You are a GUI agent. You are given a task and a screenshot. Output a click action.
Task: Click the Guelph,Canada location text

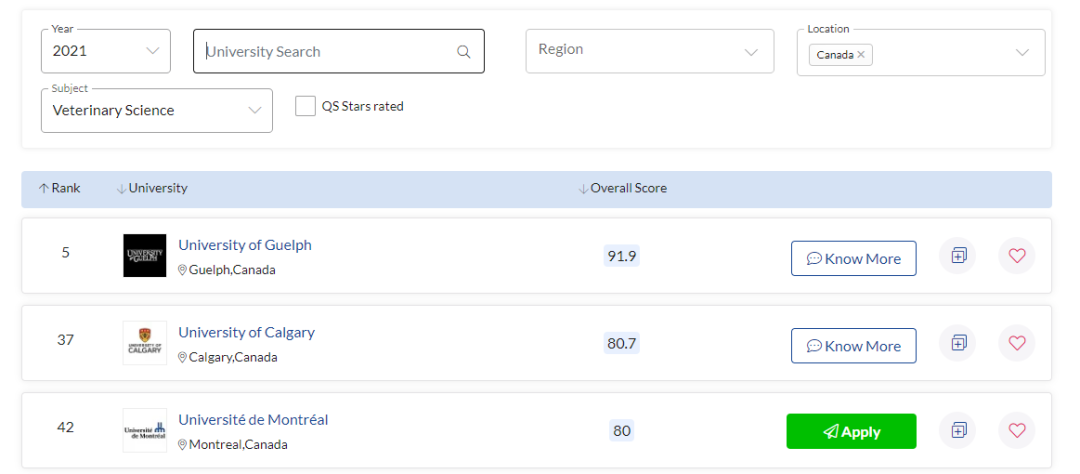[x=227, y=270]
